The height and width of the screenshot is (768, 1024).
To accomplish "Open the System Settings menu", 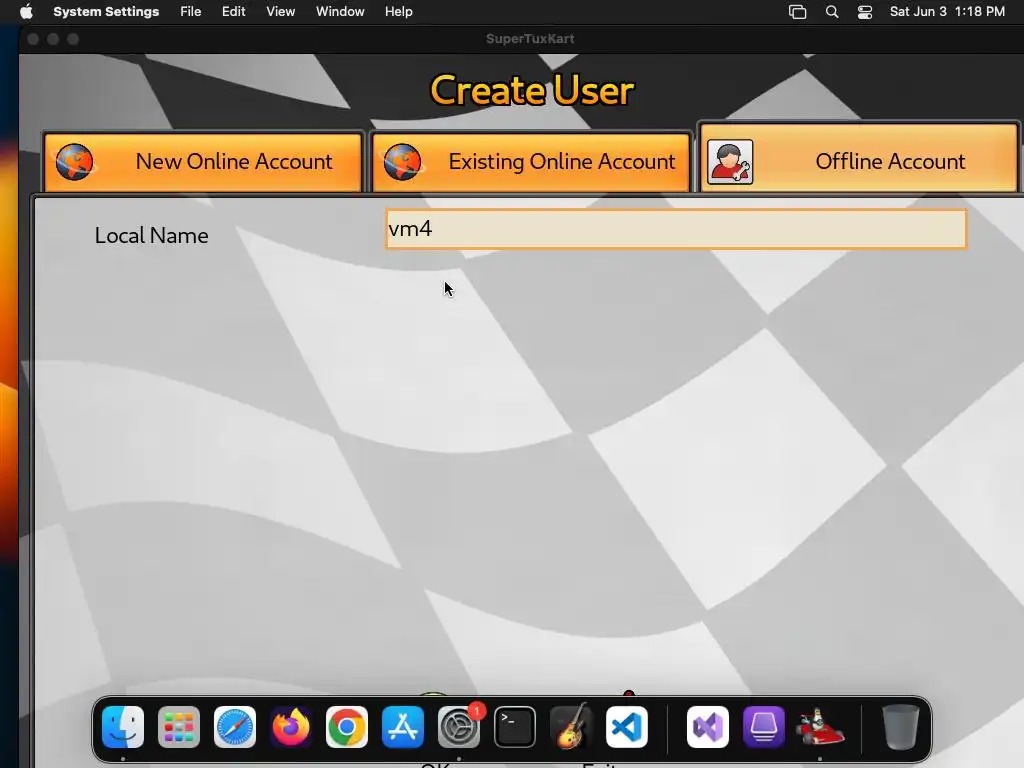I will tap(106, 12).
